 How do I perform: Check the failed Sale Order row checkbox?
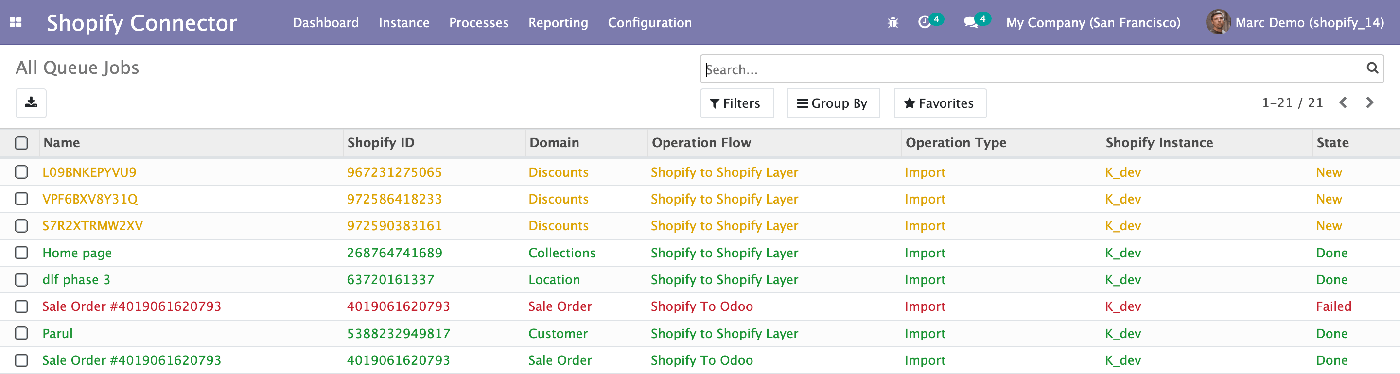(x=21, y=307)
